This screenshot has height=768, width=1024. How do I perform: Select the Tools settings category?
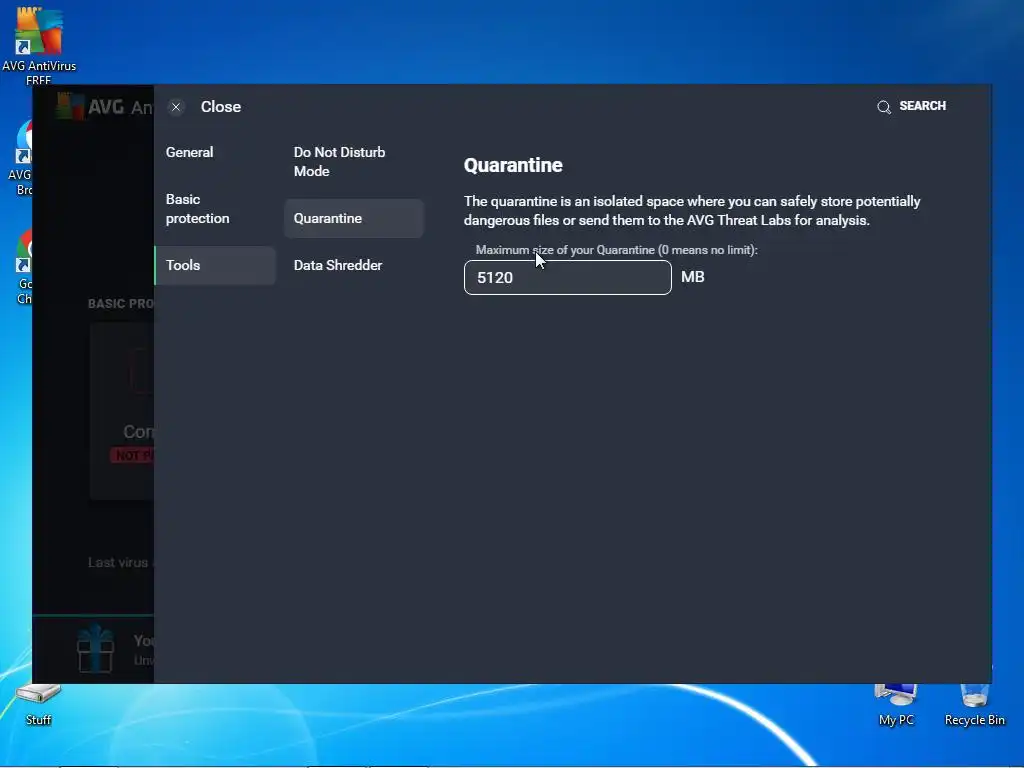pos(215,265)
